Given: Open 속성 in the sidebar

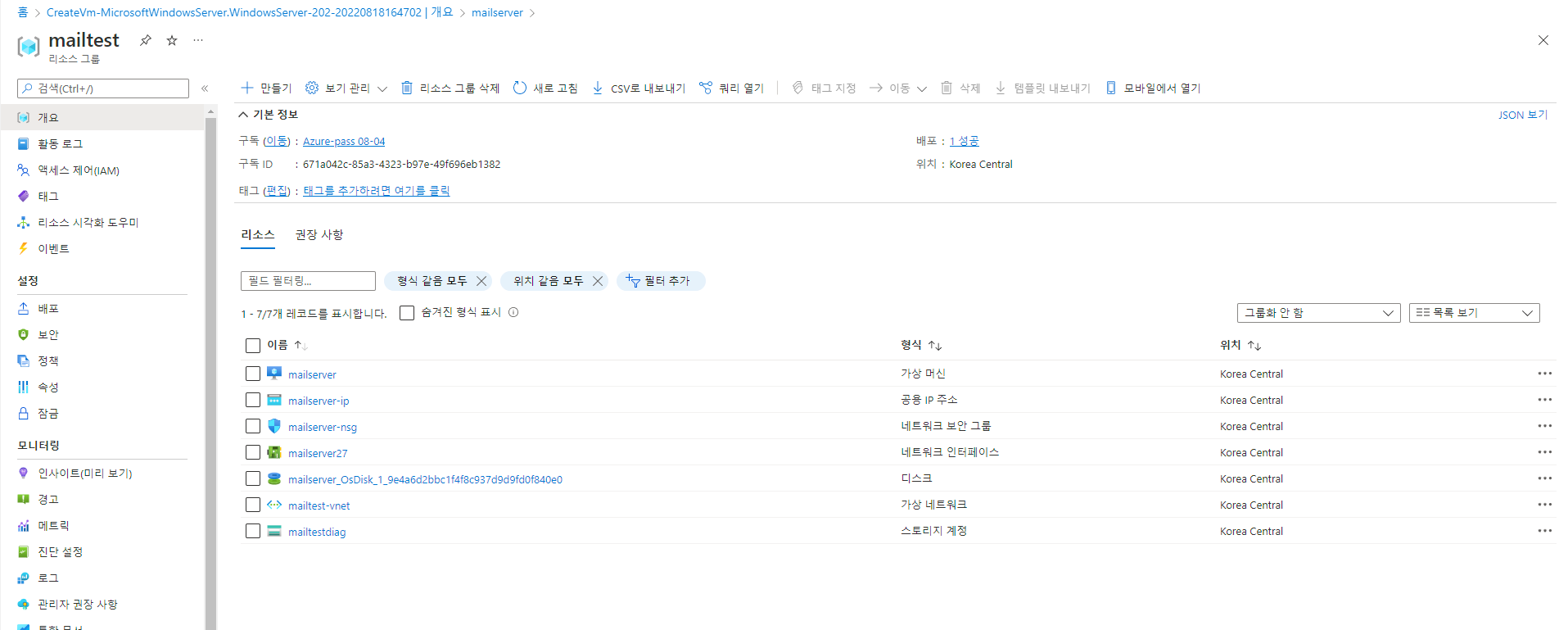Looking at the screenshot, I should 102,387.
